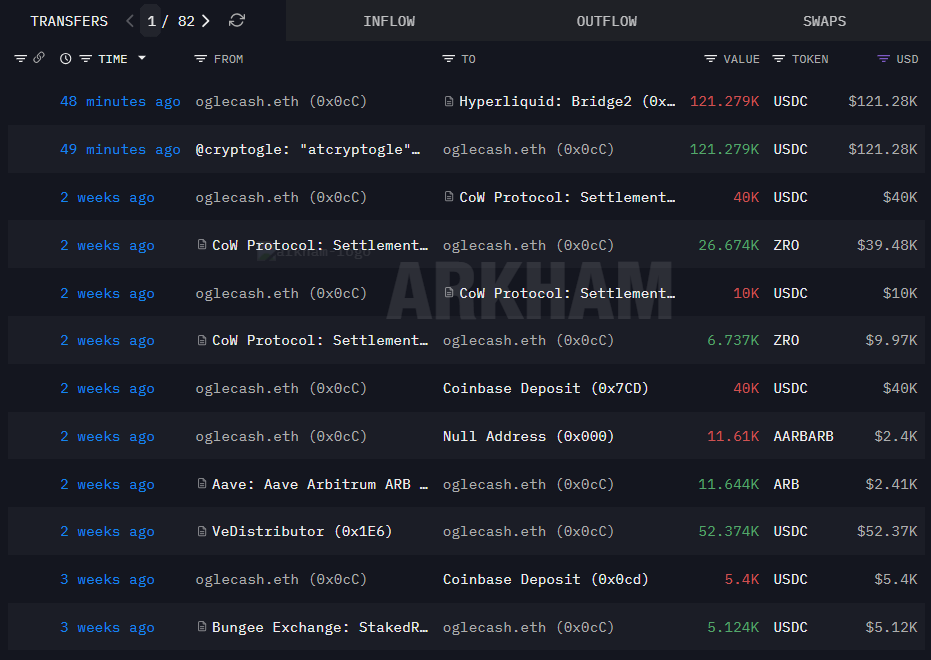The width and height of the screenshot is (931, 660).
Task: Click USD amount $39.48K
Action: pos(887,245)
